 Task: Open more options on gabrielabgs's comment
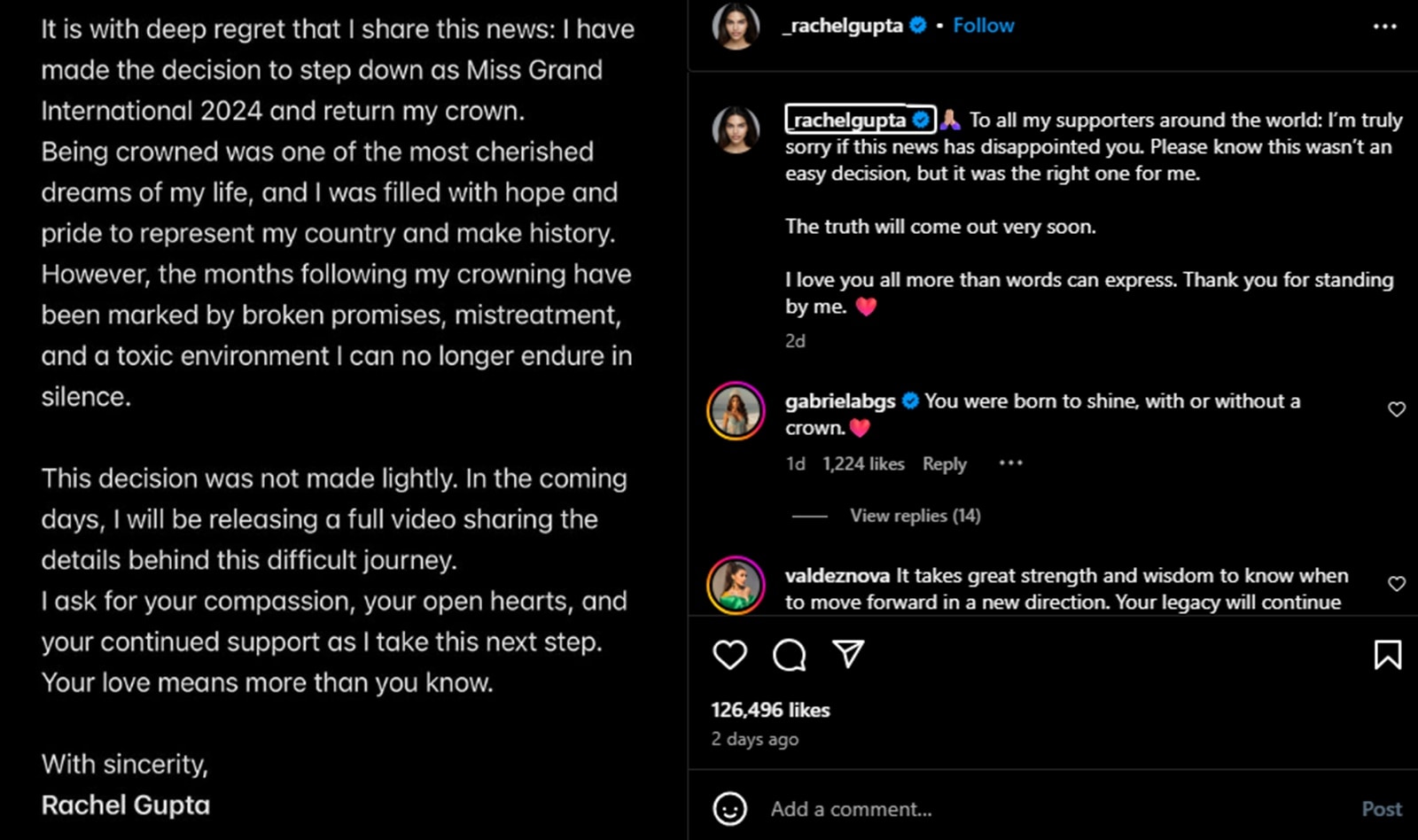click(x=1010, y=463)
